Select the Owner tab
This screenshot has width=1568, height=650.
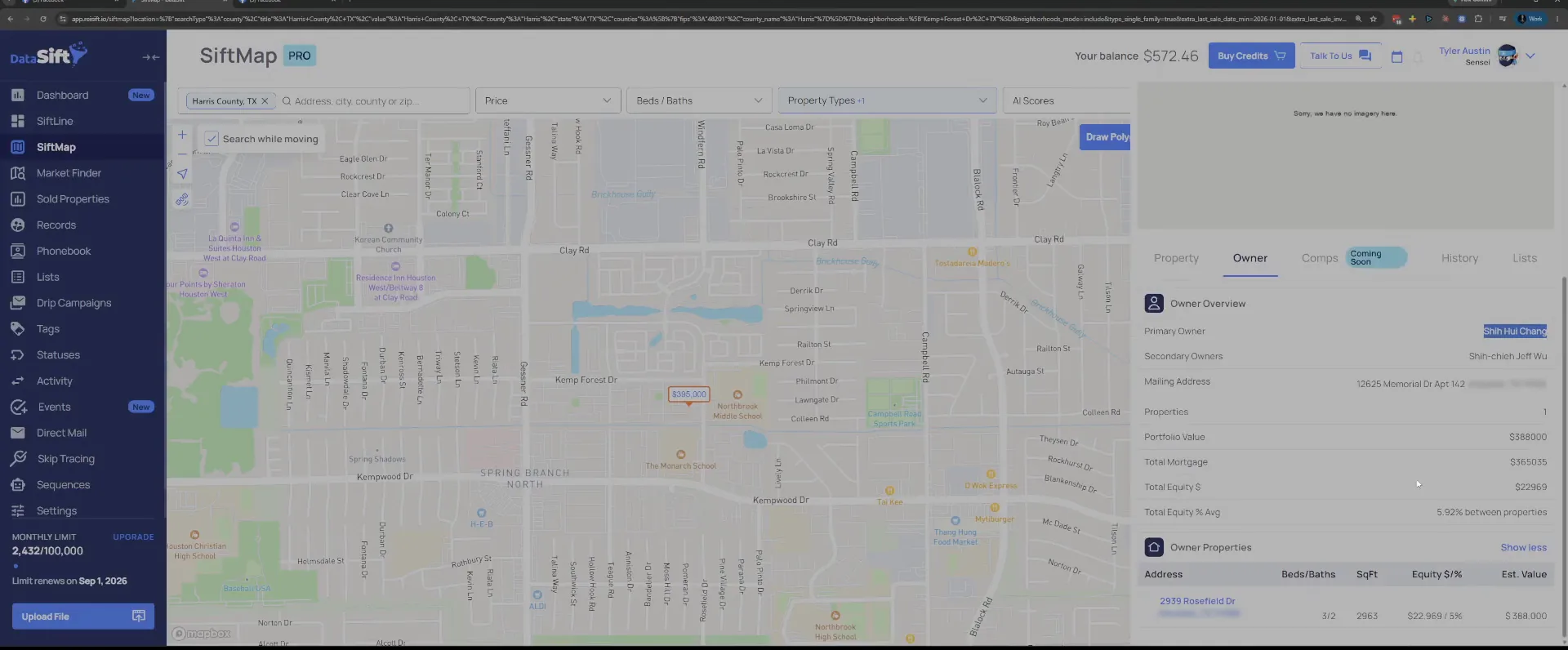1250,258
